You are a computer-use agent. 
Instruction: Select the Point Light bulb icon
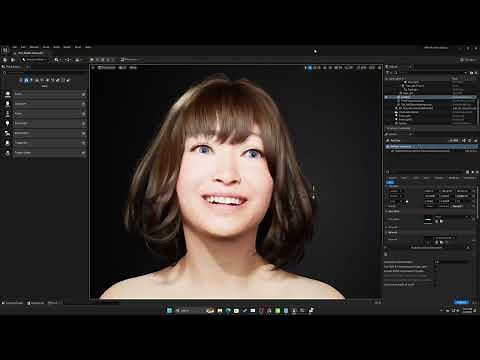pyautogui.click(x=7, y=123)
